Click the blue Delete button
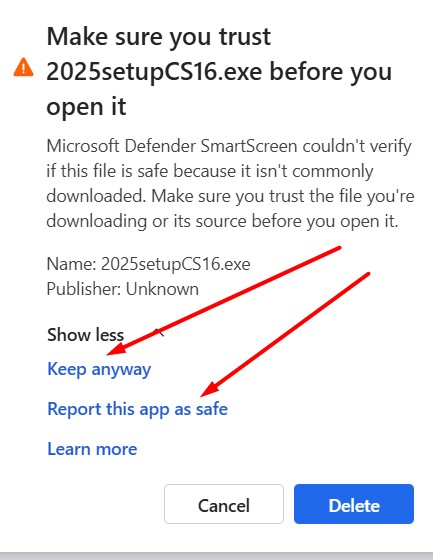This screenshot has height=560, width=433. pos(354,504)
